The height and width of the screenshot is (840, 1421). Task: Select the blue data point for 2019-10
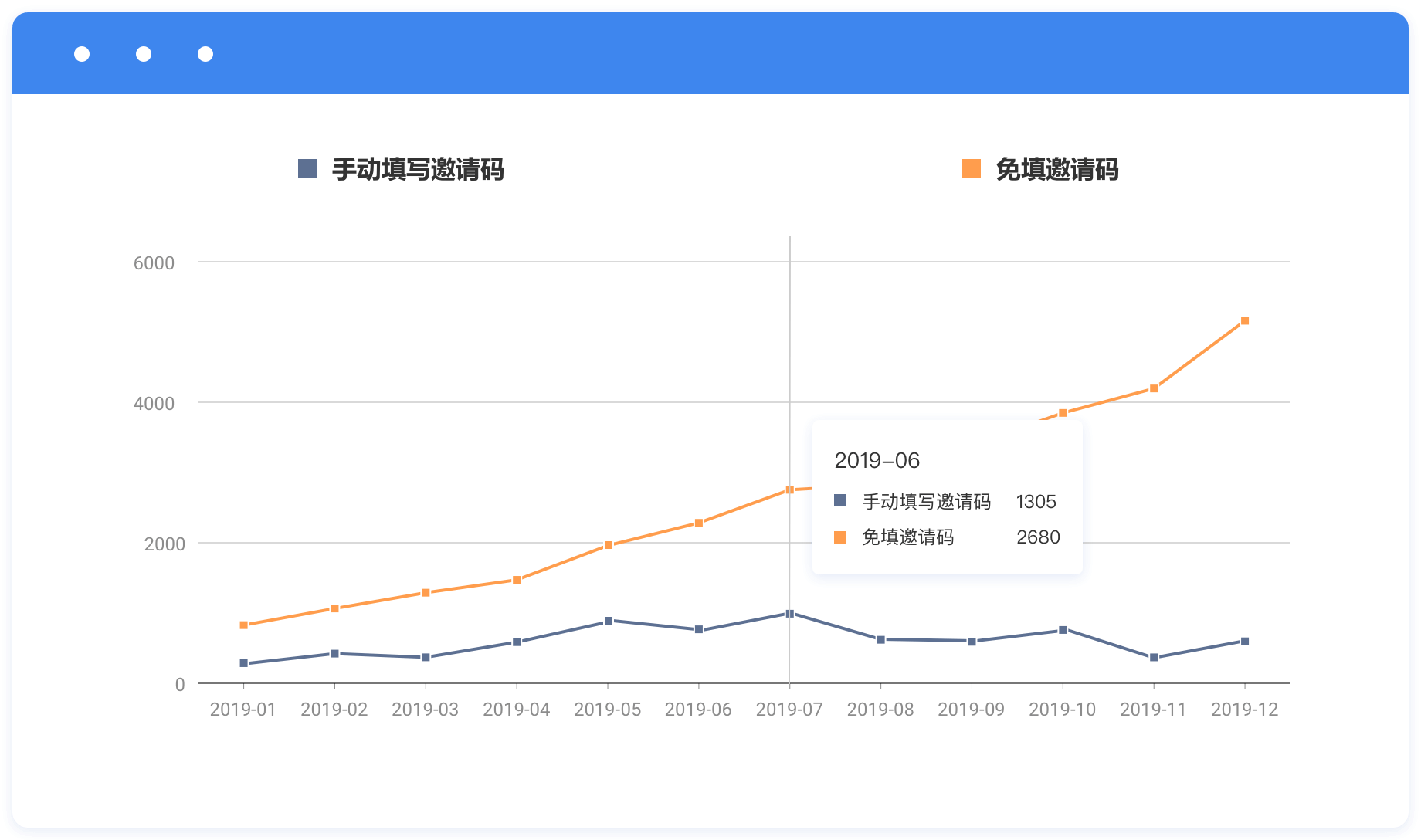[1063, 630]
